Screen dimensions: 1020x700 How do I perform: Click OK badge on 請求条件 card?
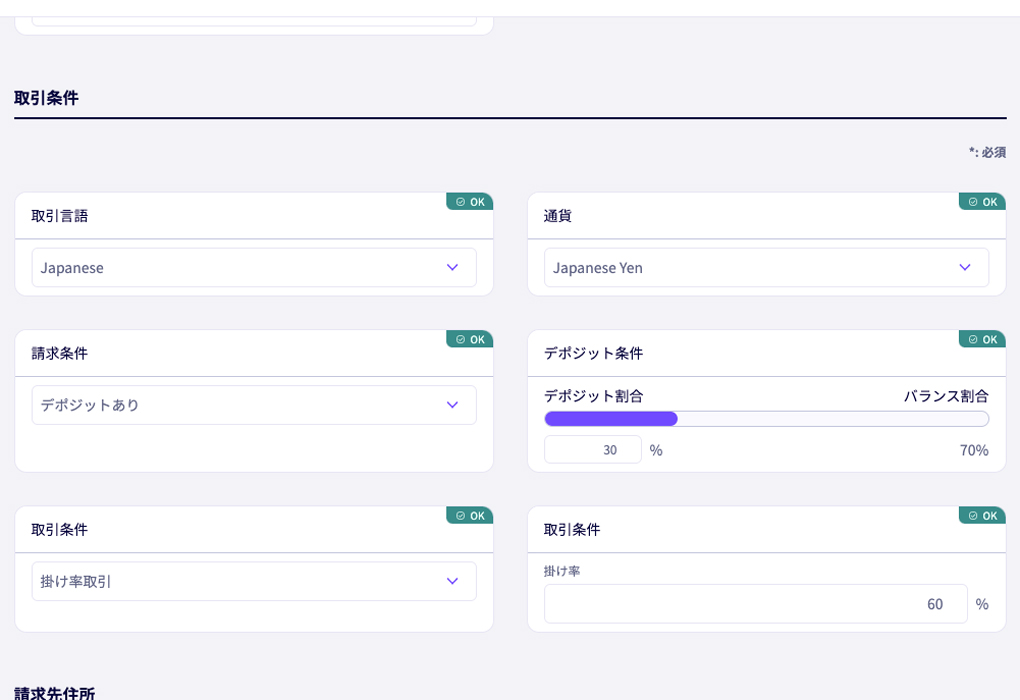coord(470,339)
